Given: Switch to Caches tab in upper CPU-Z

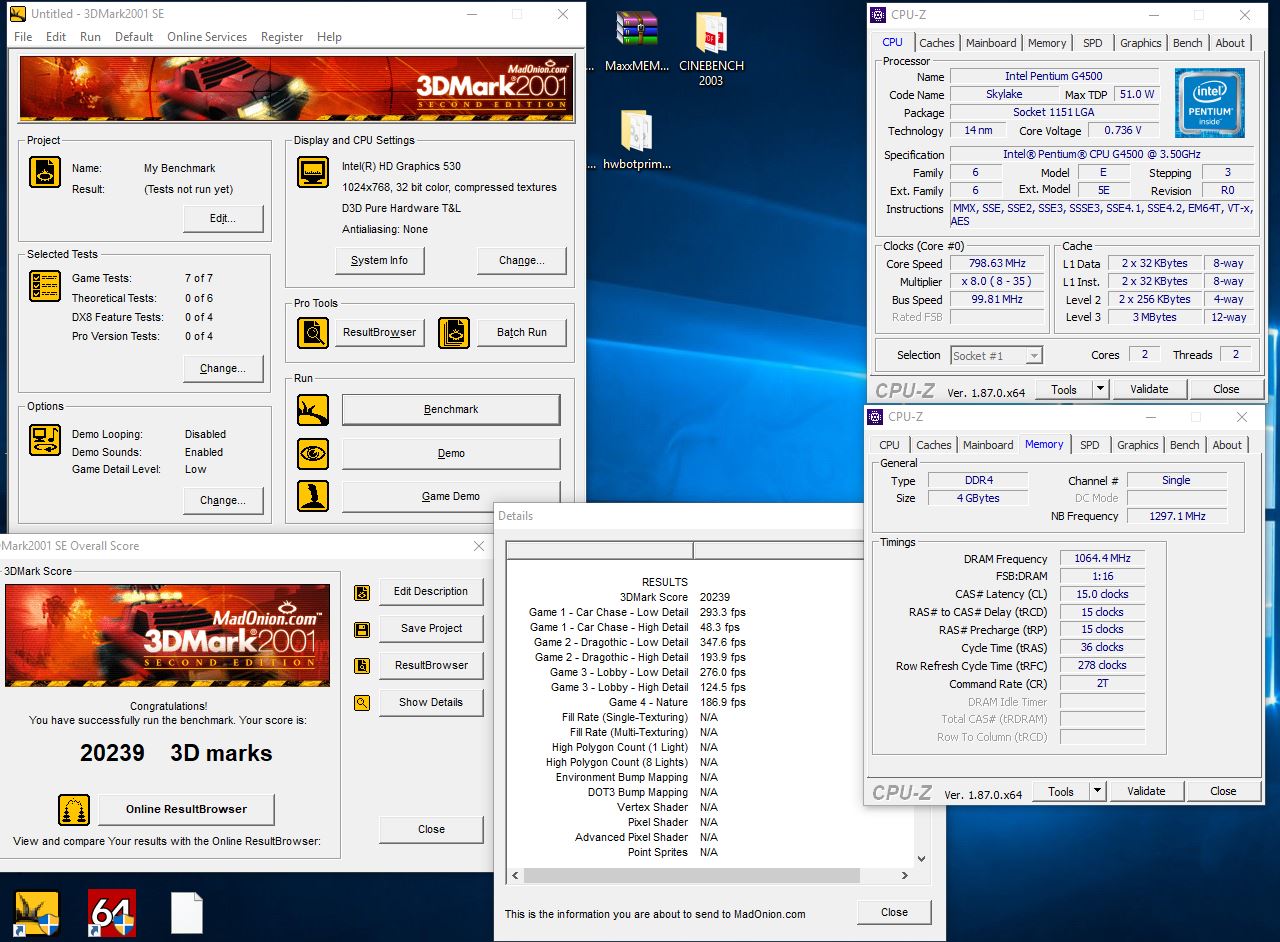Looking at the screenshot, I should point(937,43).
